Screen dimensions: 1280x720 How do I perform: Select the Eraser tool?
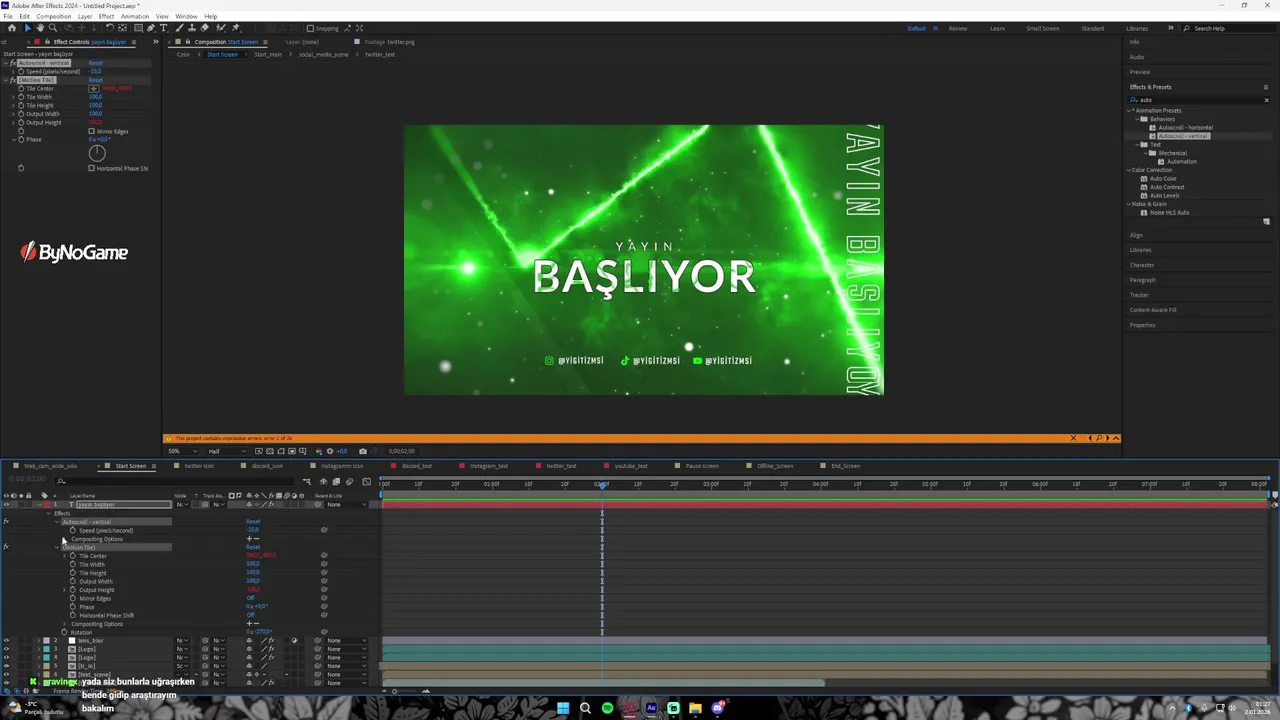[x=204, y=28]
